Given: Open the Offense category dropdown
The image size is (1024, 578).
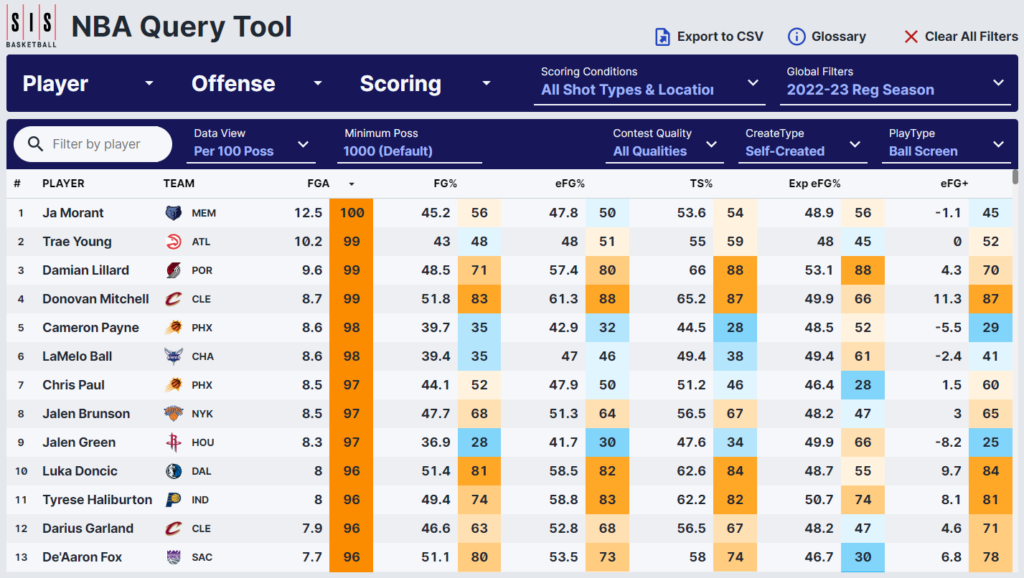Looking at the screenshot, I should pyautogui.click(x=257, y=84).
